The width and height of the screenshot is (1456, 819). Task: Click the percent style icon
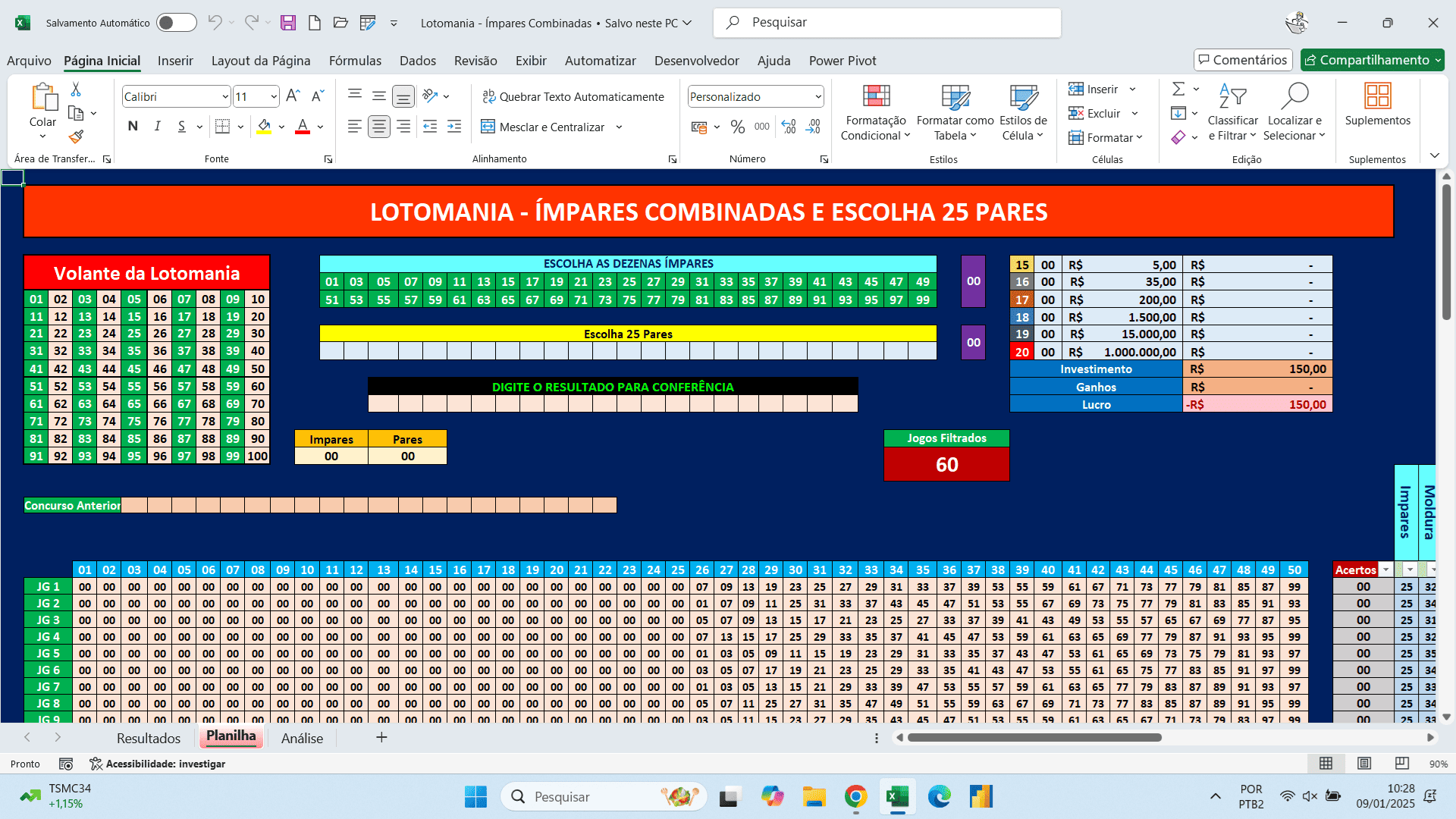[x=738, y=127]
